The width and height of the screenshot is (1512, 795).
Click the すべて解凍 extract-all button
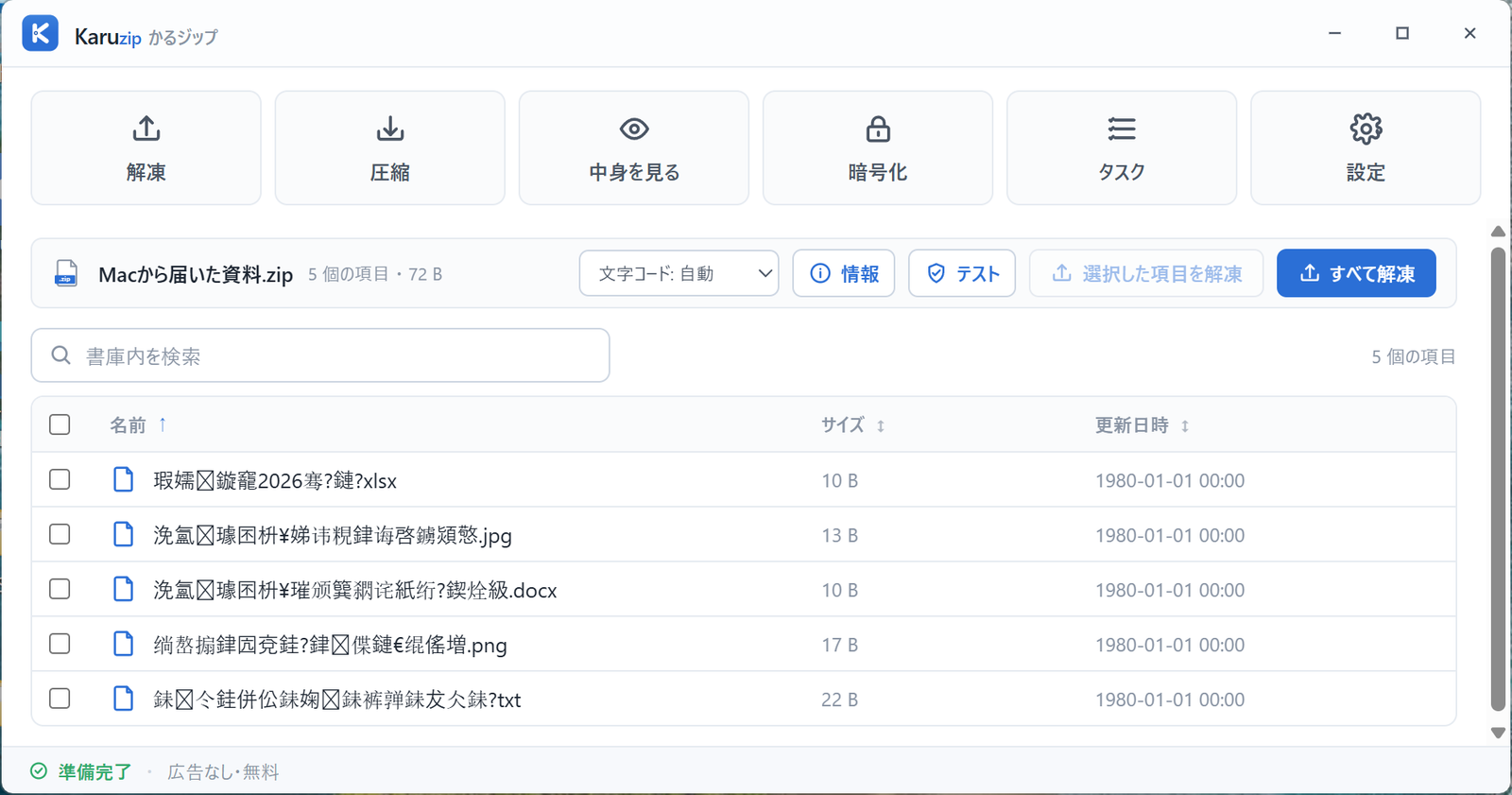pos(1356,273)
